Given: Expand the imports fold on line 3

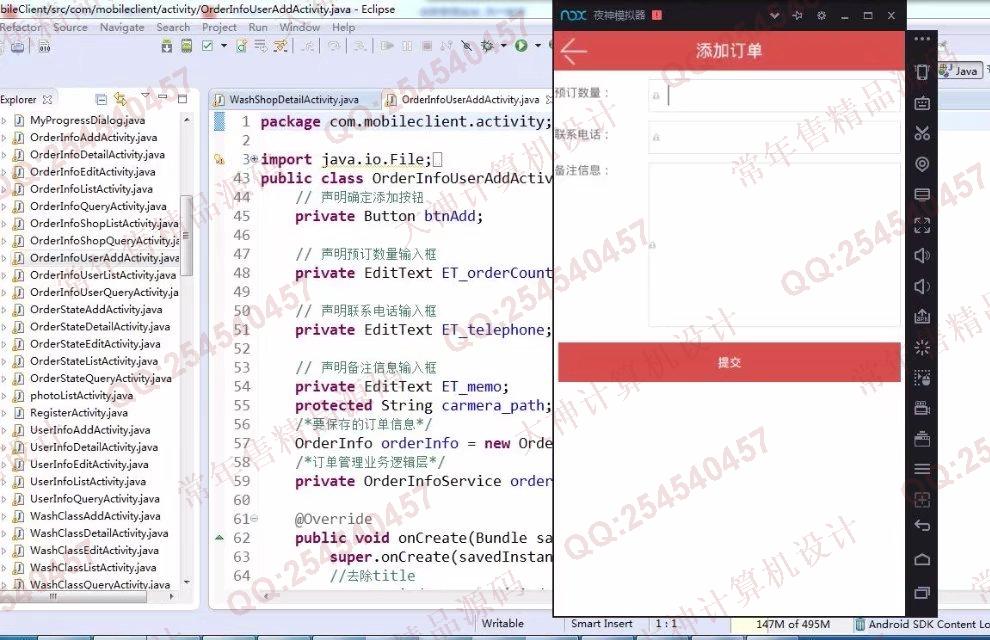Looking at the screenshot, I should [x=254, y=159].
